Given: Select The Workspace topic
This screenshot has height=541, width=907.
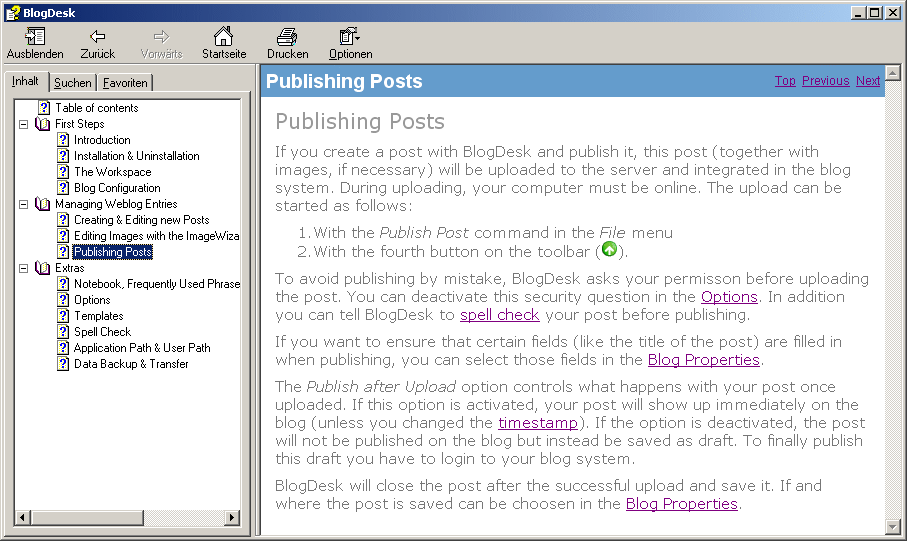Looking at the screenshot, I should pyautogui.click(x=112, y=172).
